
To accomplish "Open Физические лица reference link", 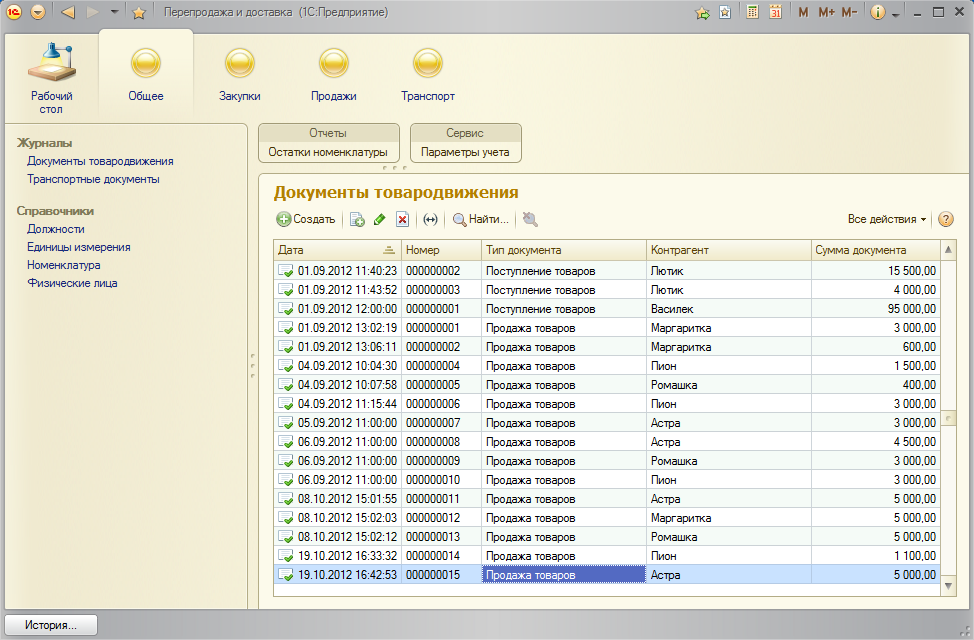I will pos(72,283).
